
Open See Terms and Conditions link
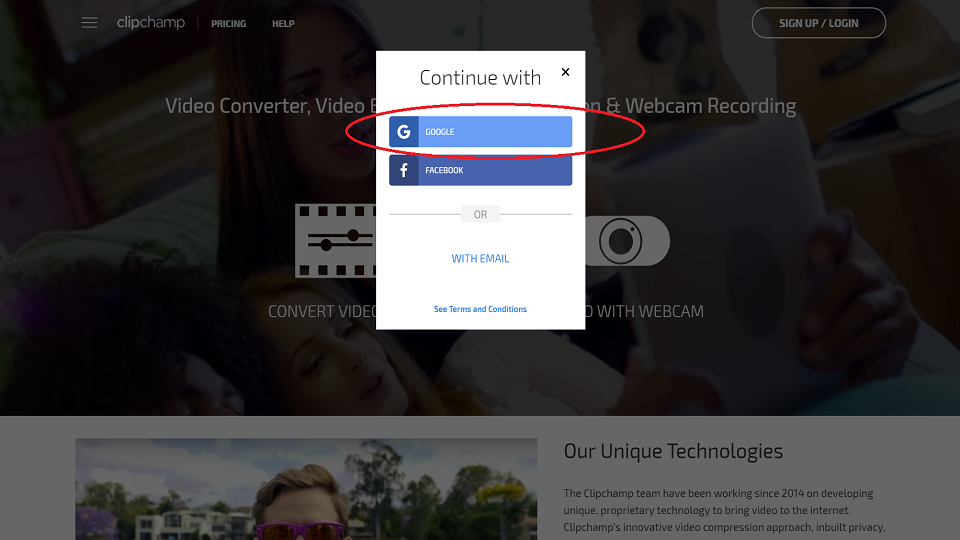480,309
